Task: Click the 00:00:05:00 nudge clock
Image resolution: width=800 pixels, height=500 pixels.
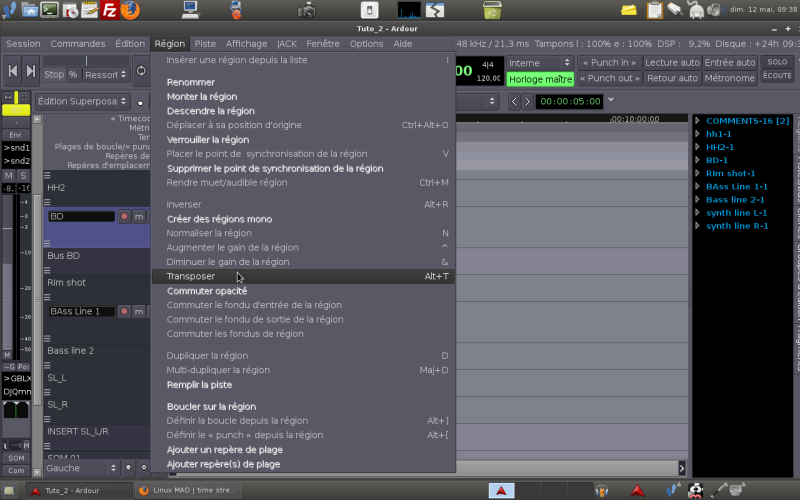Action: coord(570,102)
